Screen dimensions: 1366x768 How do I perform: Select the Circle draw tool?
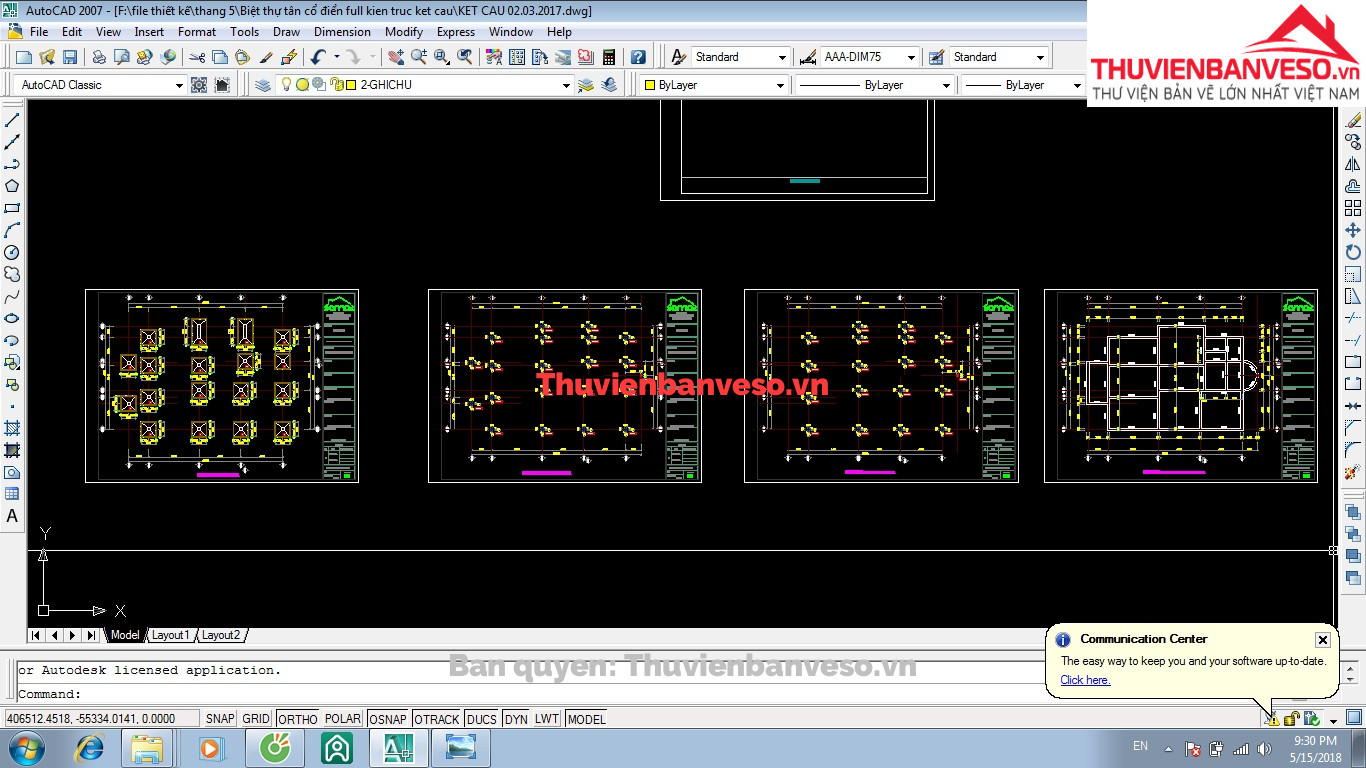click(x=12, y=253)
